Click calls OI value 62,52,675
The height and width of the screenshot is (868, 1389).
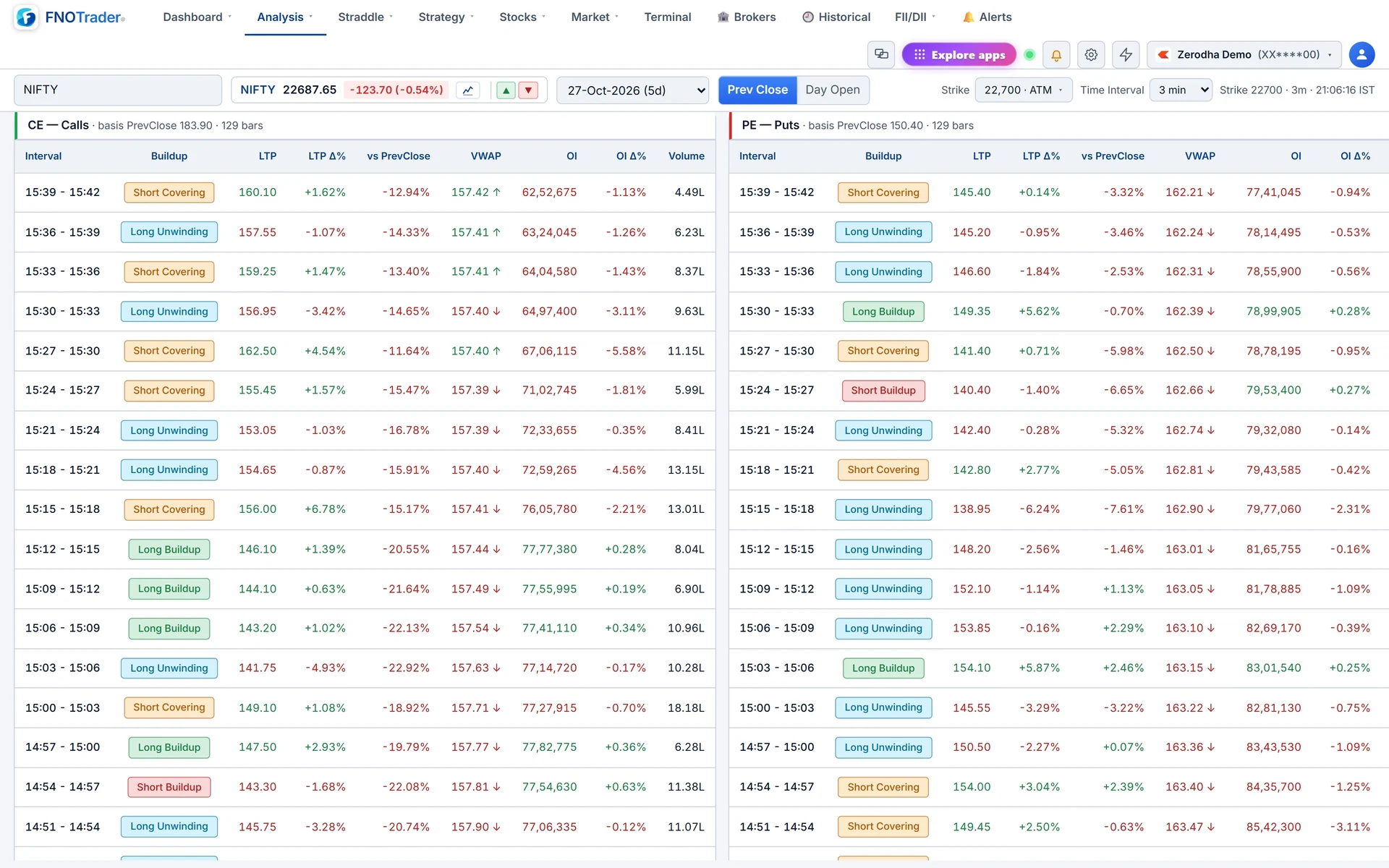(x=549, y=192)
